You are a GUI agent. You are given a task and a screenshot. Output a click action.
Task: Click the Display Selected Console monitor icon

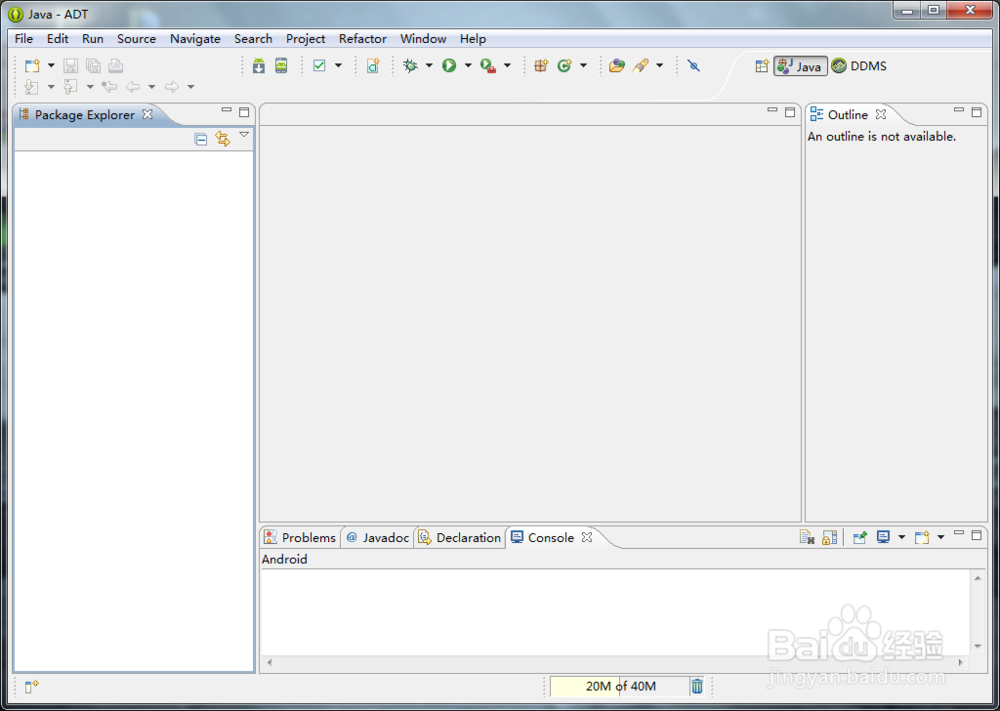tap(883, 538)
